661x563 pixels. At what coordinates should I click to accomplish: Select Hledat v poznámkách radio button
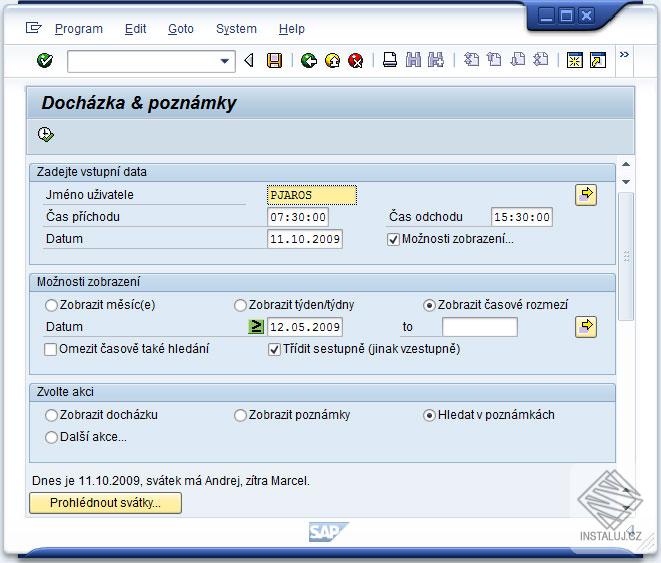pos(429,415)
